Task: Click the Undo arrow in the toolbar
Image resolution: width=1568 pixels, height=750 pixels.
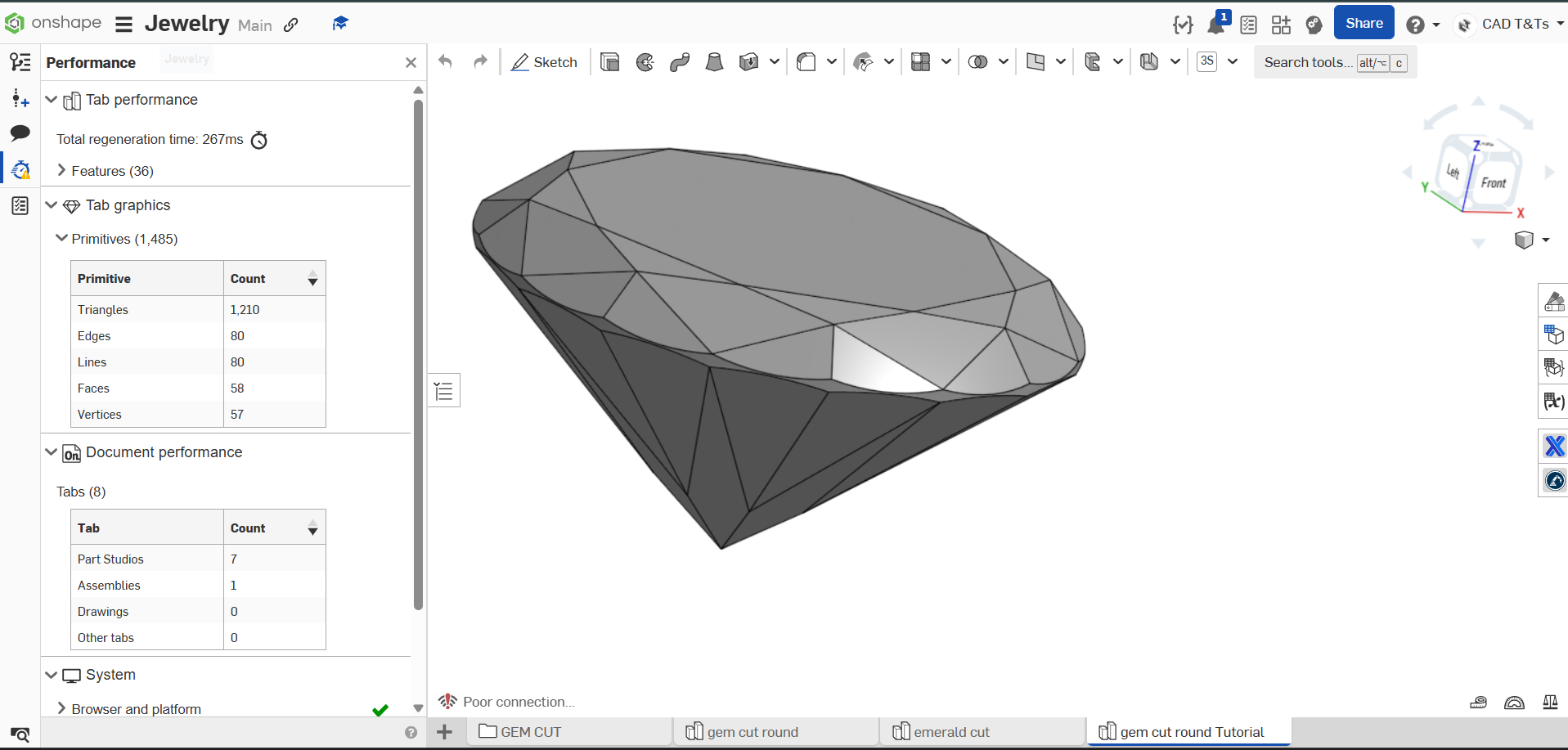Action: click(445, 61)
